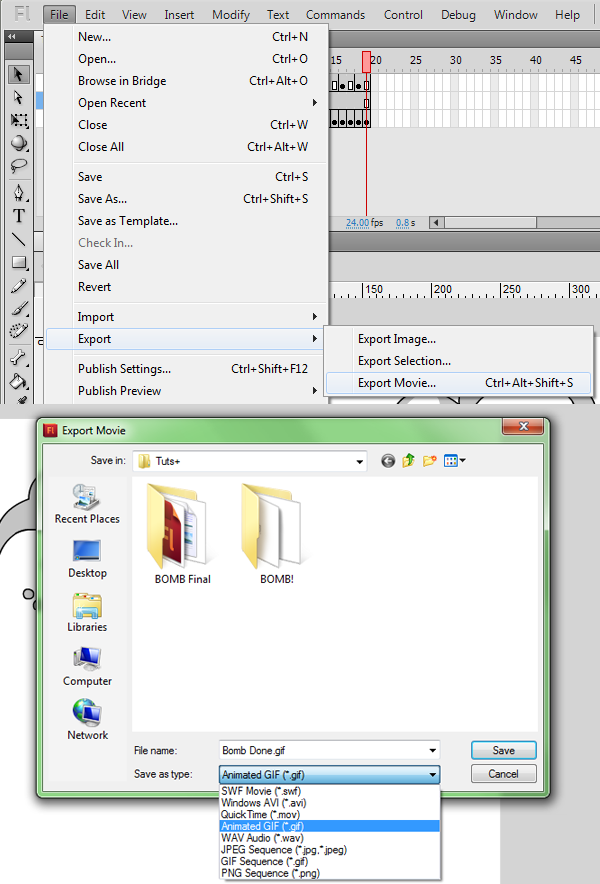This screenshot has width=600, height=884.
Task: Select the Pencil tool
Action: click(x=19, y=286)
